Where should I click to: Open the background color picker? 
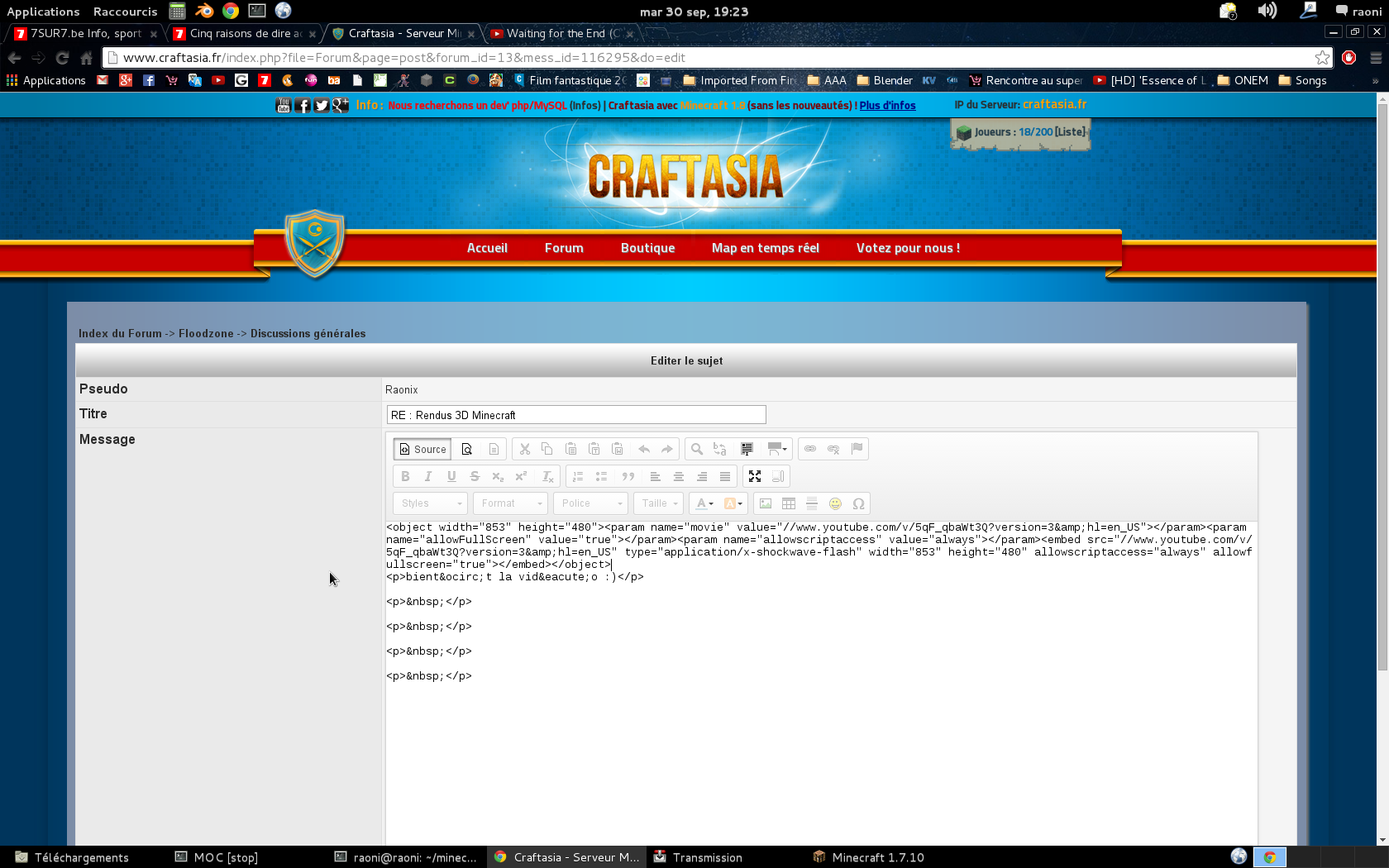(733, 503)
